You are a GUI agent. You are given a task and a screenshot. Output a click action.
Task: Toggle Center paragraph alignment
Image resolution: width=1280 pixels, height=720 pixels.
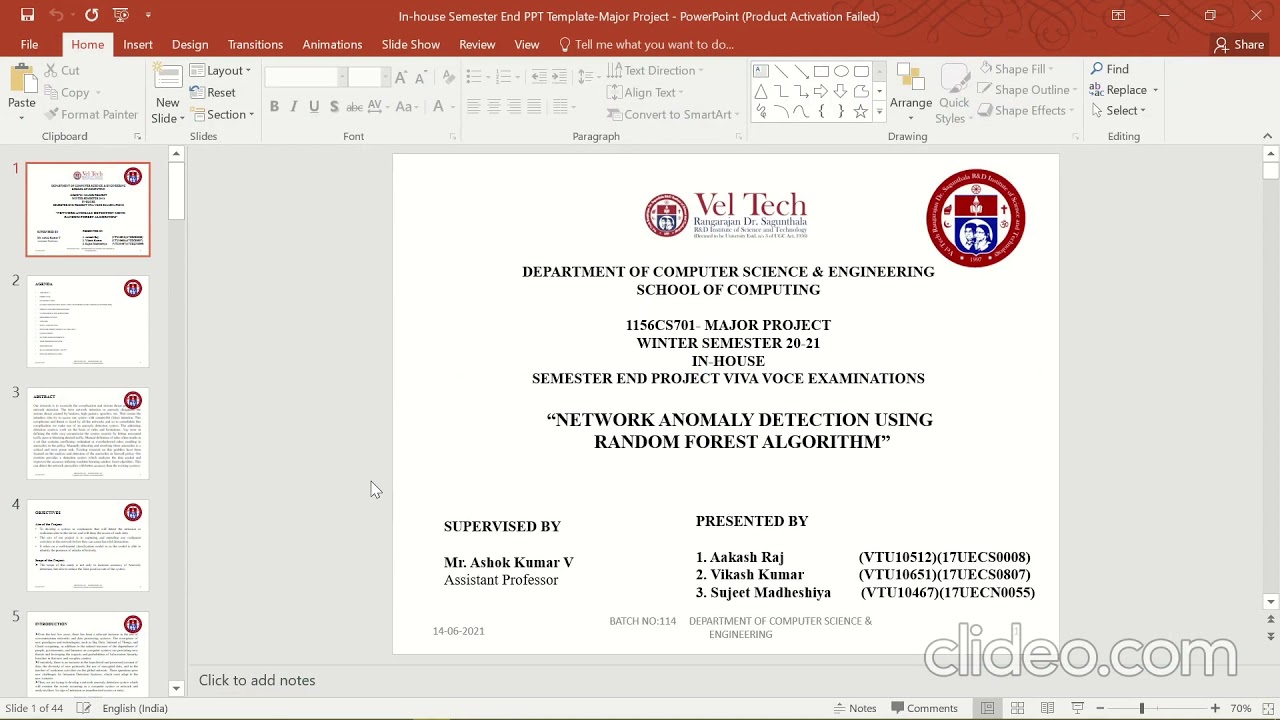pos(493,107)
